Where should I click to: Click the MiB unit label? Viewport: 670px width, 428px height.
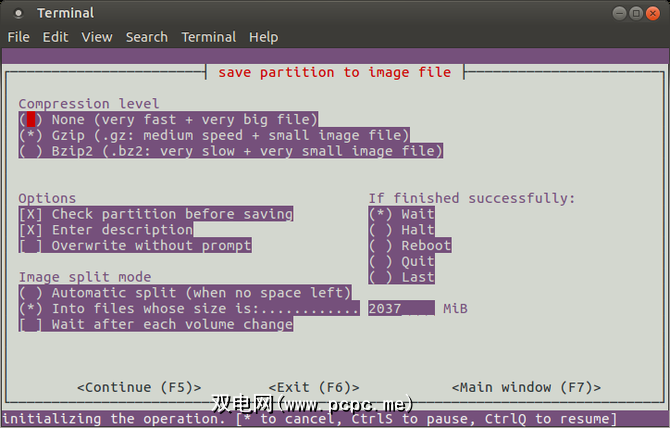[455, 309]
